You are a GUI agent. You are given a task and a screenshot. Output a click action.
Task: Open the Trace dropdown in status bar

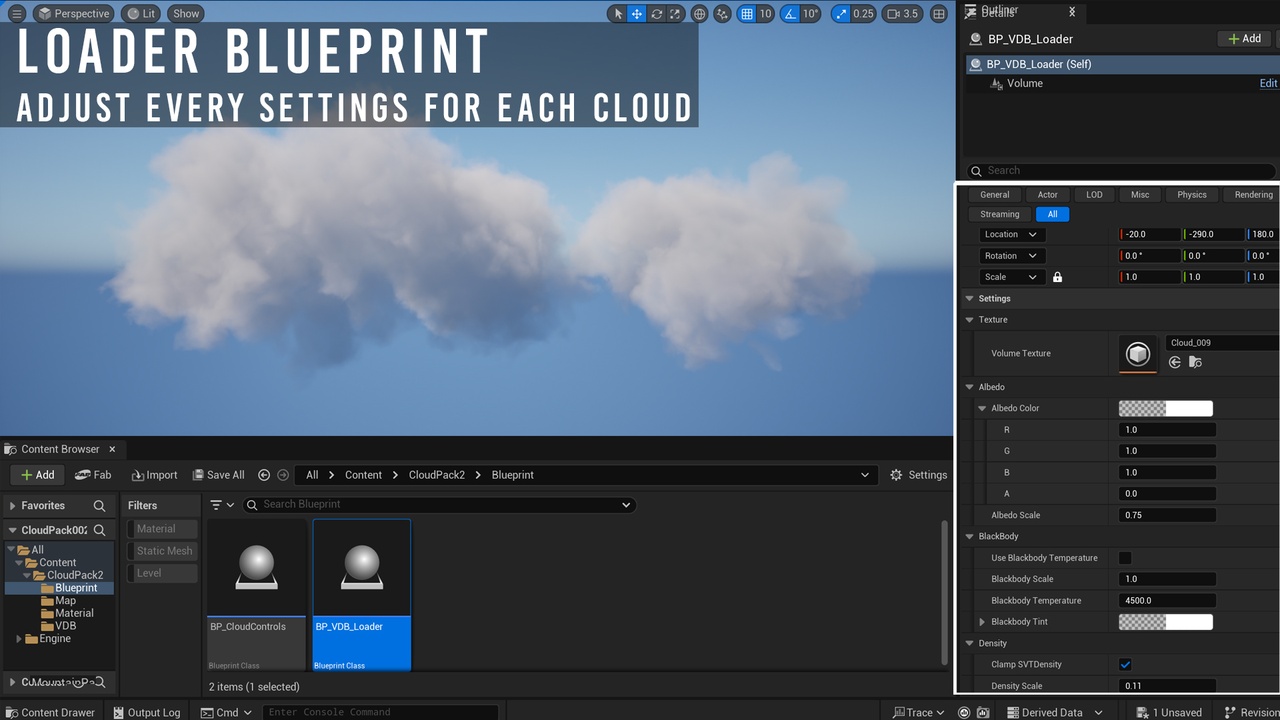click(x=919, y=712)
